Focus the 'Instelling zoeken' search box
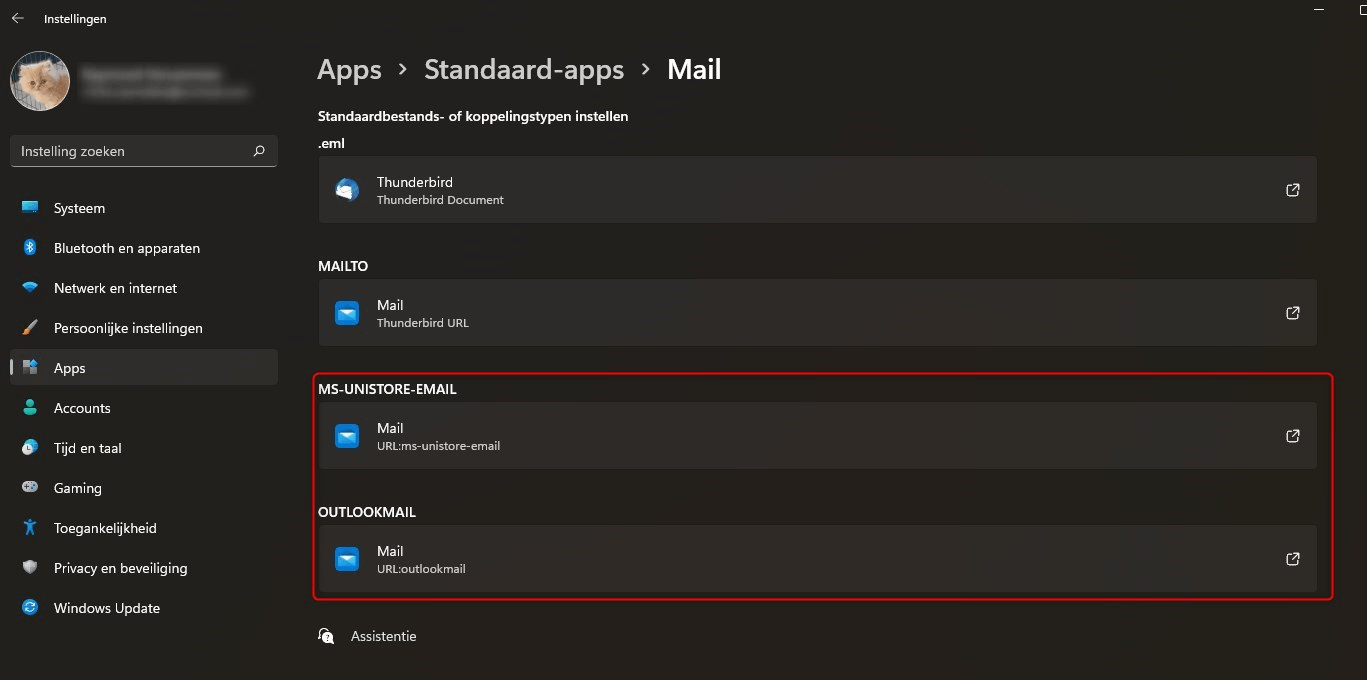Viewport: 1367px width, 680px height. (144, 151)
